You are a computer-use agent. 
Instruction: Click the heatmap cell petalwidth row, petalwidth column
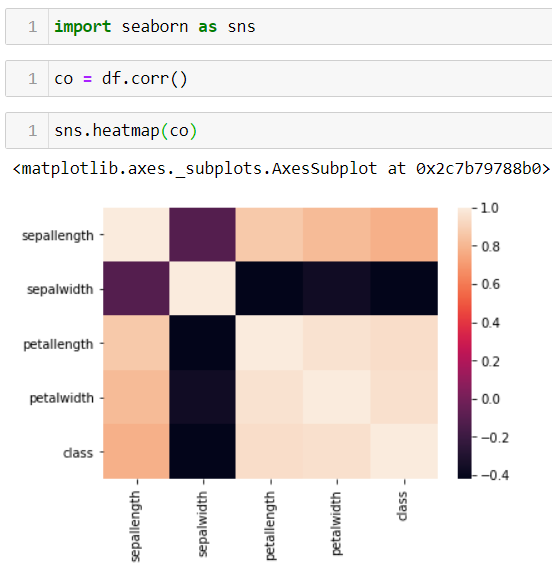[337, 397]
